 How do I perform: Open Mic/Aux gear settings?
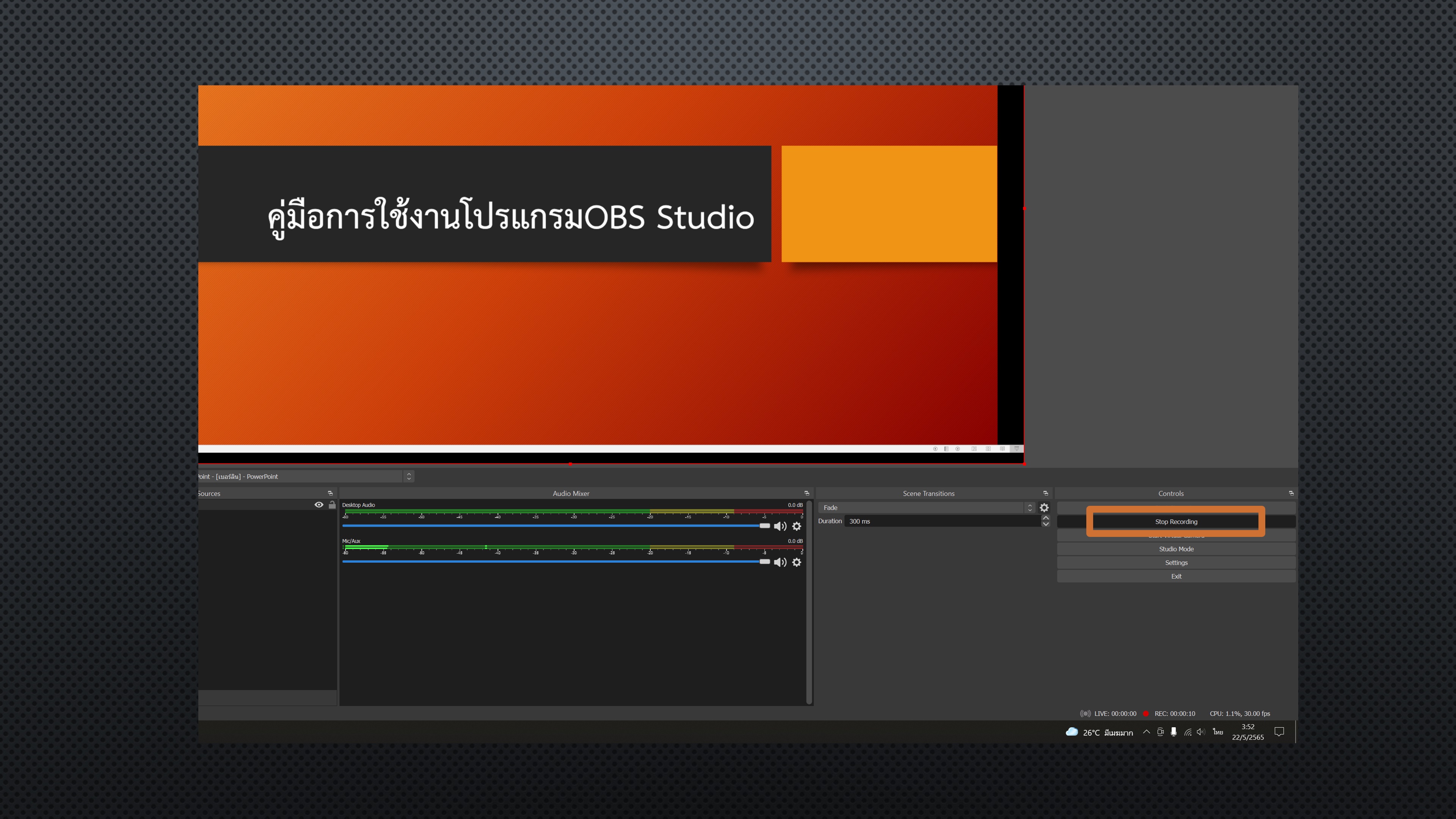coord(796,562)
